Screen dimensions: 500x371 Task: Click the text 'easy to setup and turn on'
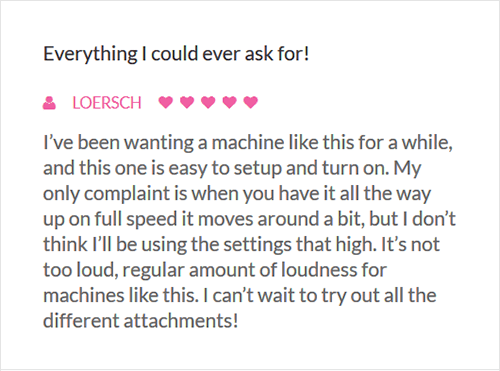click(x=278, y=169)
